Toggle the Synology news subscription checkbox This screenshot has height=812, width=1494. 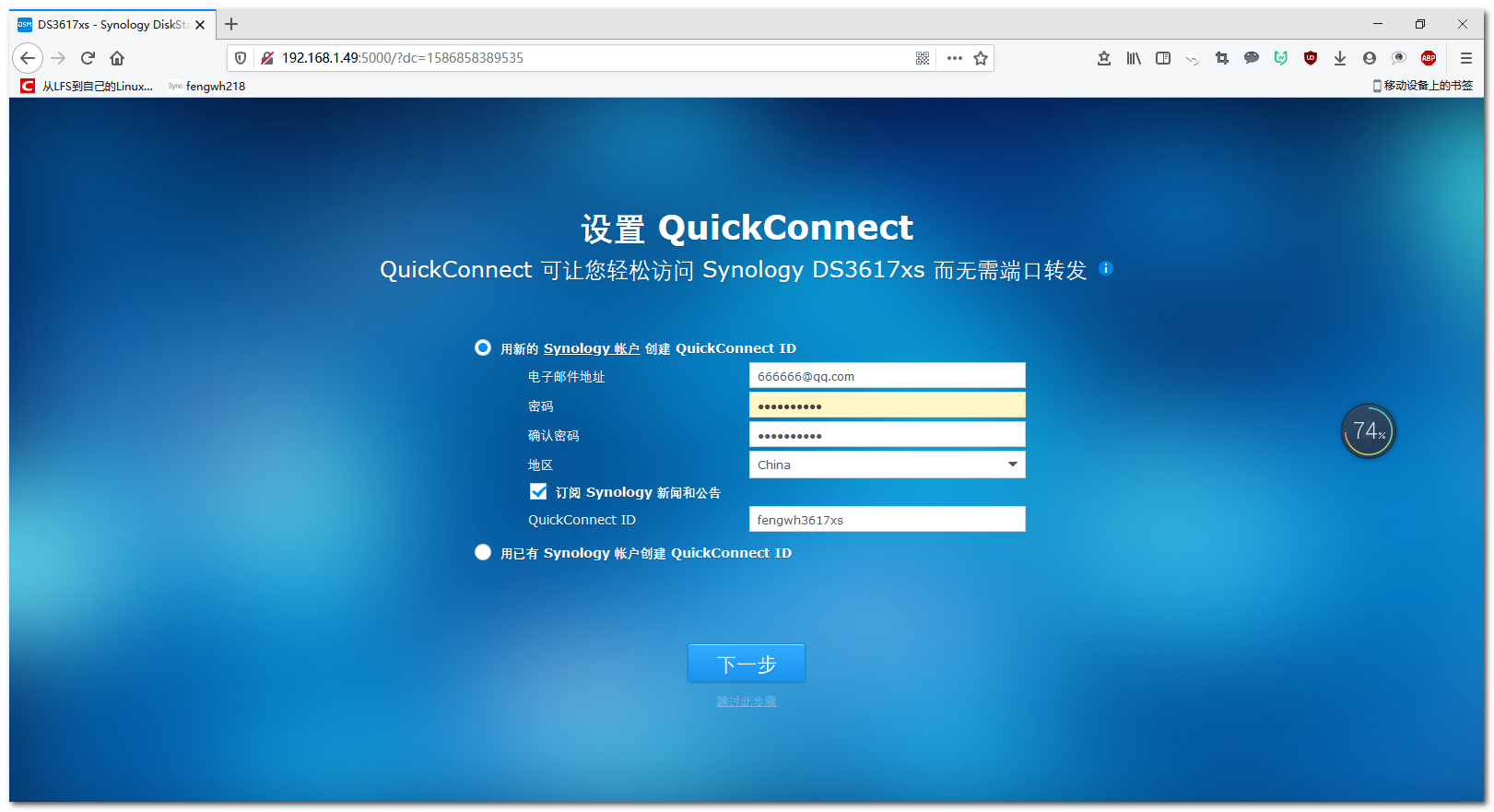click(538, 491)
